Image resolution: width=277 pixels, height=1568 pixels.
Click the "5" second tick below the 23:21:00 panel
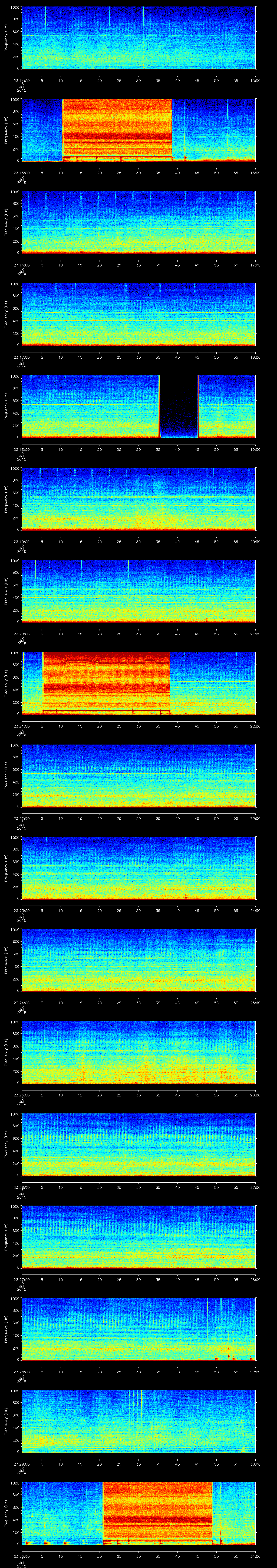click(x=41, y=726)
